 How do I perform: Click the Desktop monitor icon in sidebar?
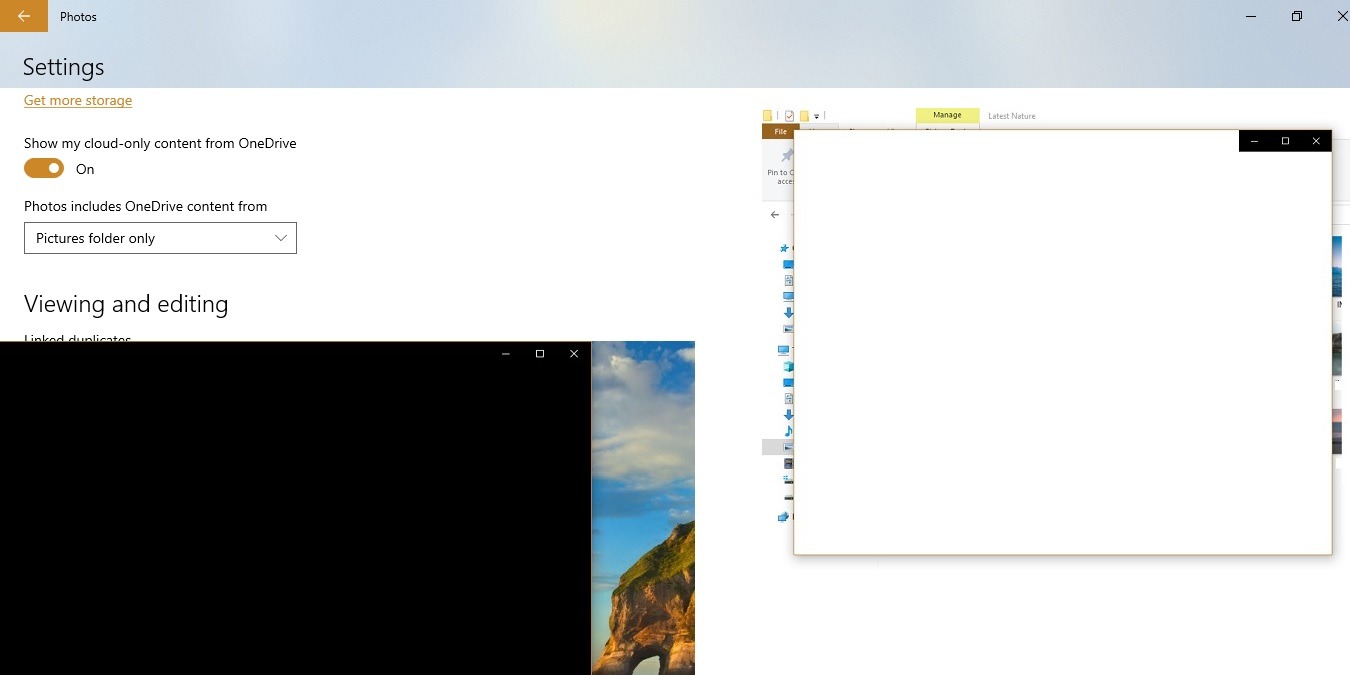pyautogui.click(x=786, y=381)
